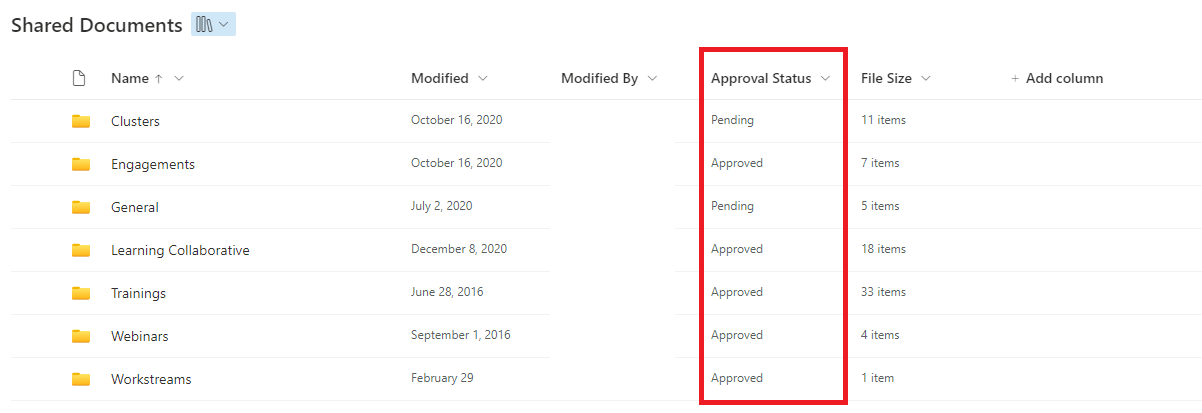Expand the Name column dropdown
The width and height of the screenshot is (1202, 413).
click(179, 79)
